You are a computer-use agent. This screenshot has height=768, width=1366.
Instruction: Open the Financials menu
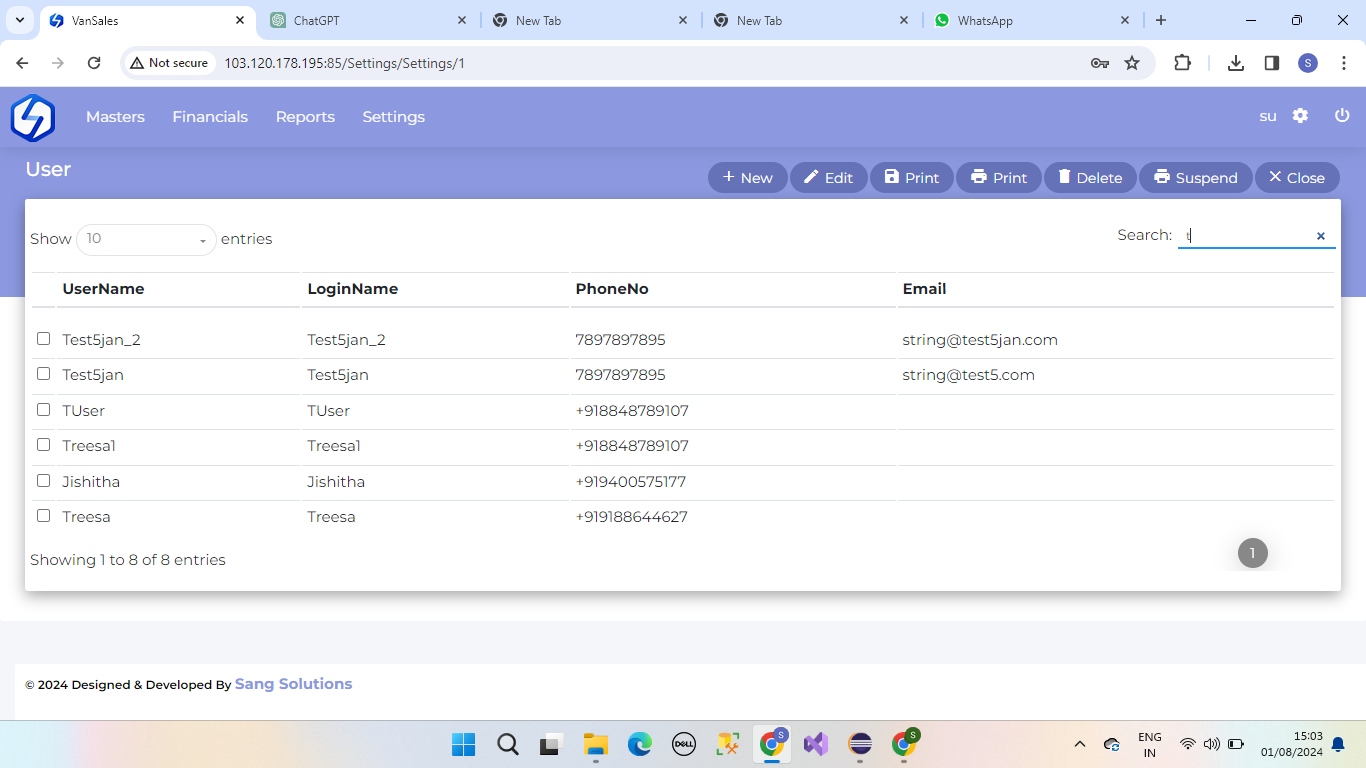210,117
